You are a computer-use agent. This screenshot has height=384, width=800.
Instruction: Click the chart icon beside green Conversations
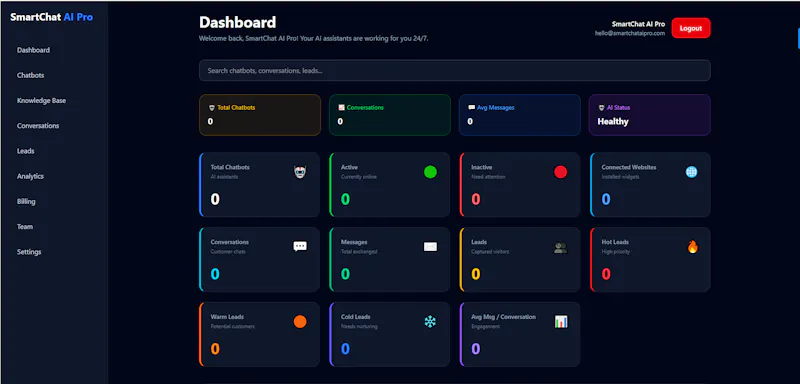click(x=341, y=108)
